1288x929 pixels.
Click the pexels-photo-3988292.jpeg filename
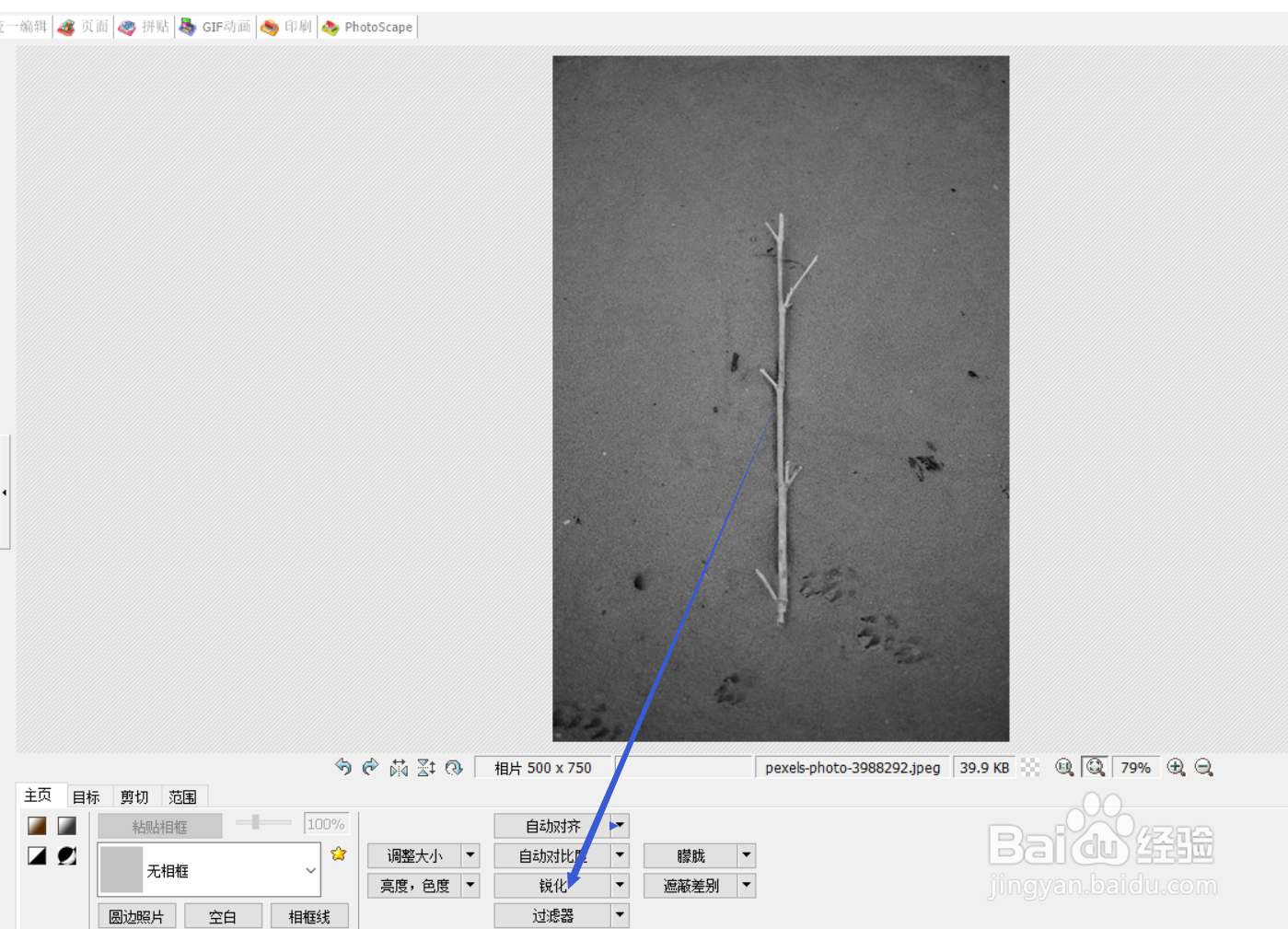point(853,768)
